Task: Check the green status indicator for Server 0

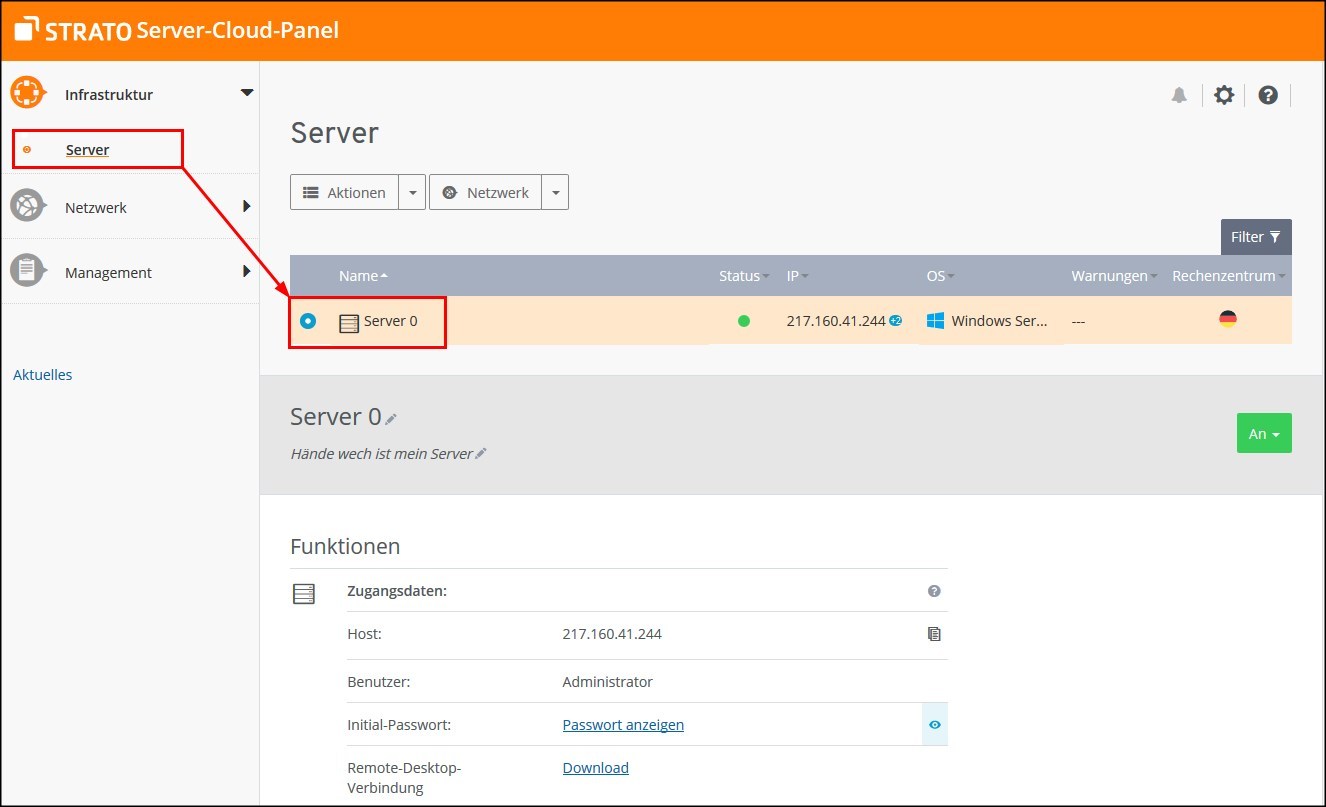Action: [x=743, y=319]
